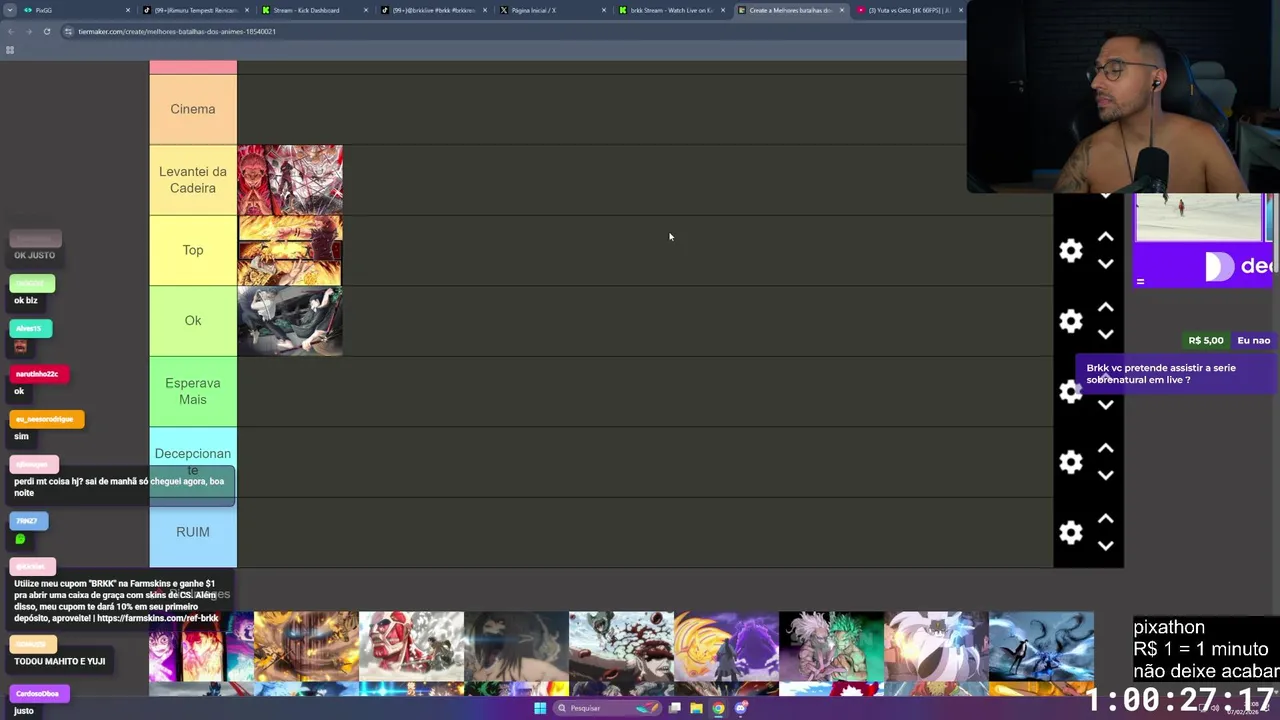This screenshot has width=1280, height=720.
Task: Pick the blue tentacle battle image
Action: point(1041,647)
